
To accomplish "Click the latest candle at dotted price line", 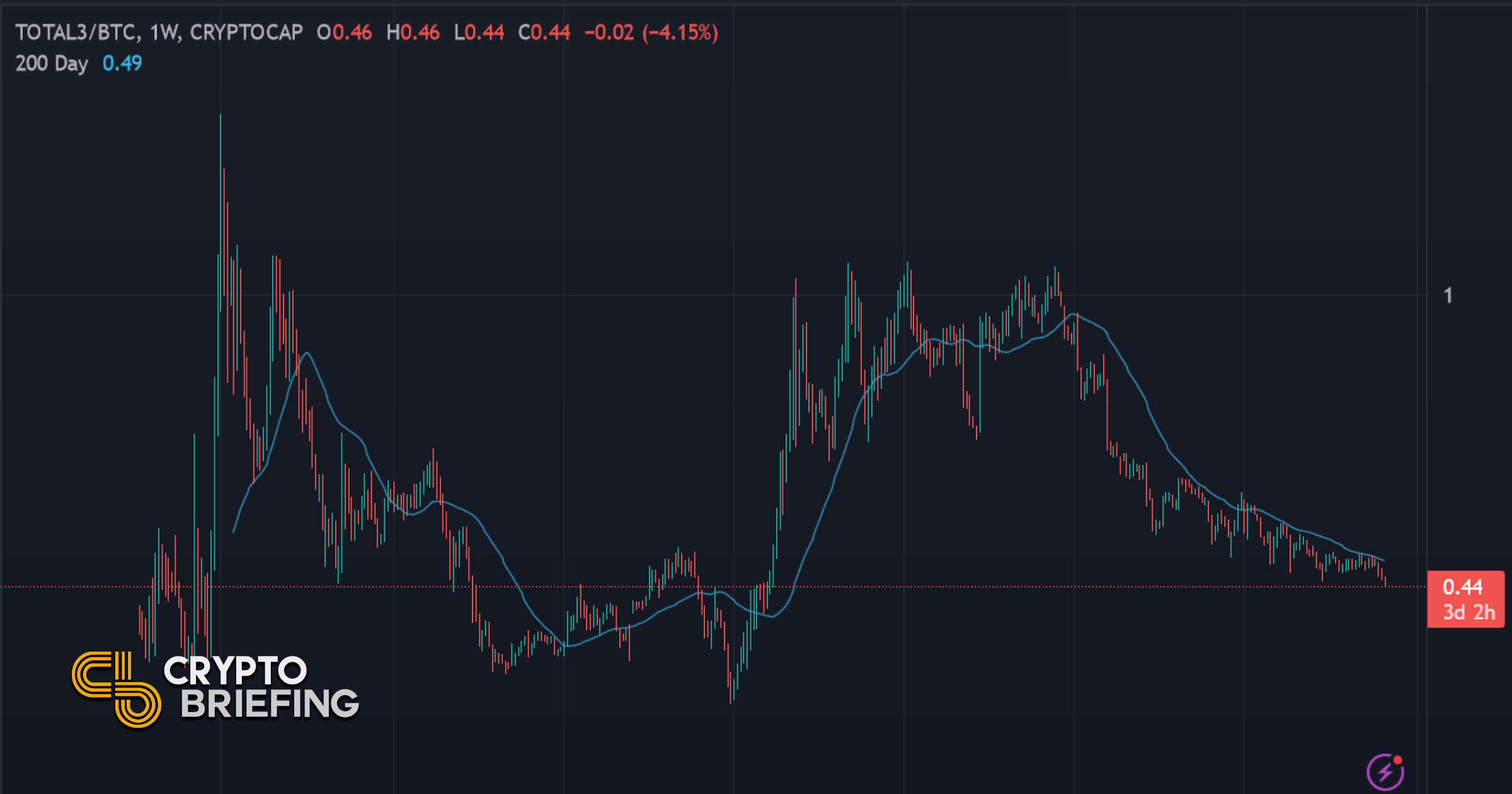I will pyautogui.click(x=1385, y=582).
